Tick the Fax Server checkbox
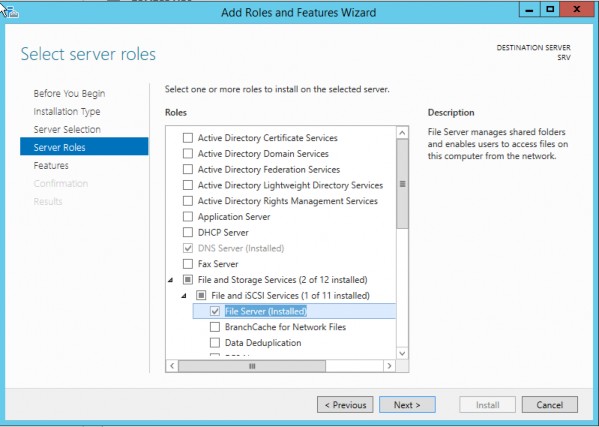599x427 pixels. 188,264
